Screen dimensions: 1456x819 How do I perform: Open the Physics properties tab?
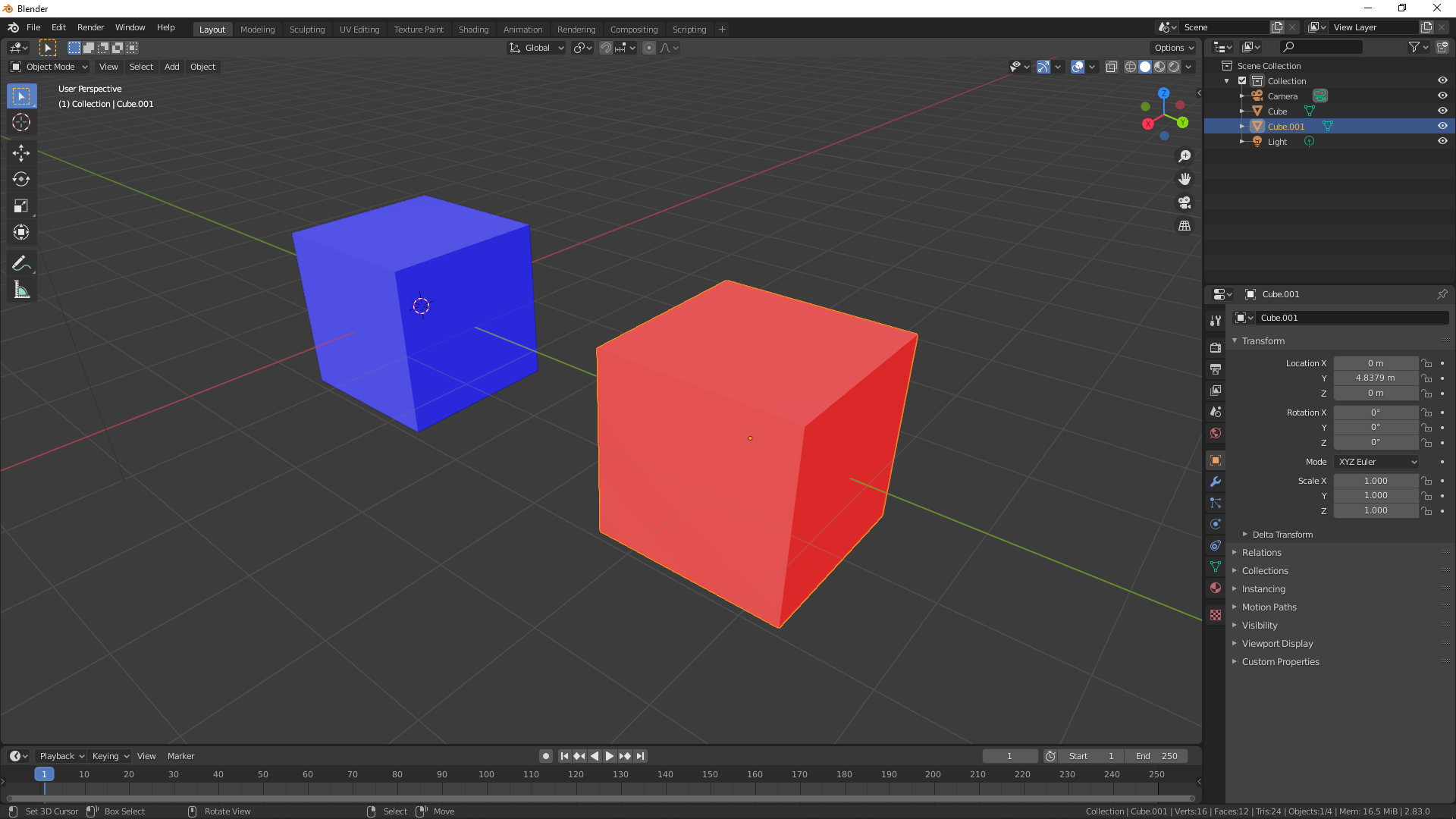[1216, 524]
